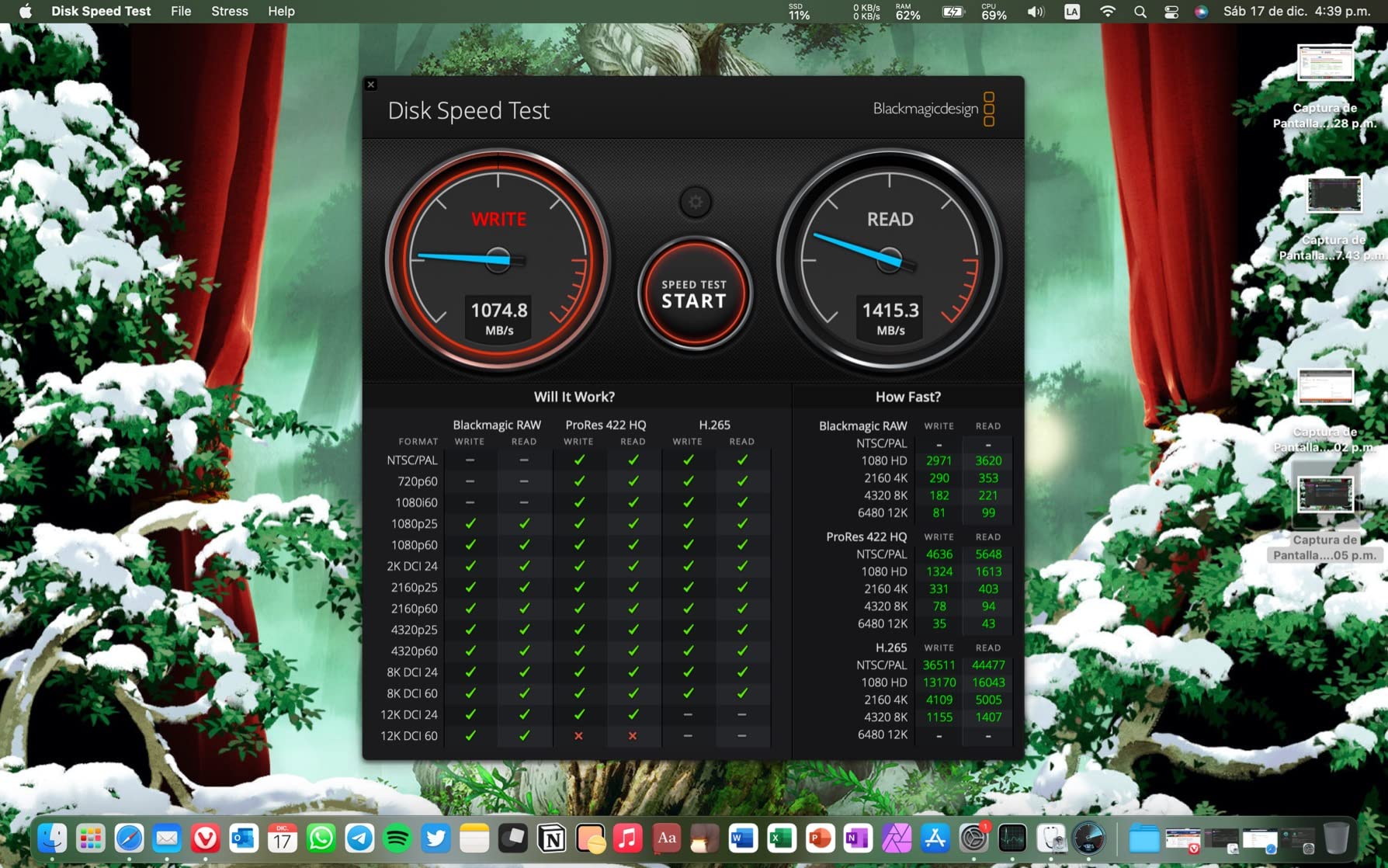Click the battery status icon
1388x868 pixels.
pos(953,11)
